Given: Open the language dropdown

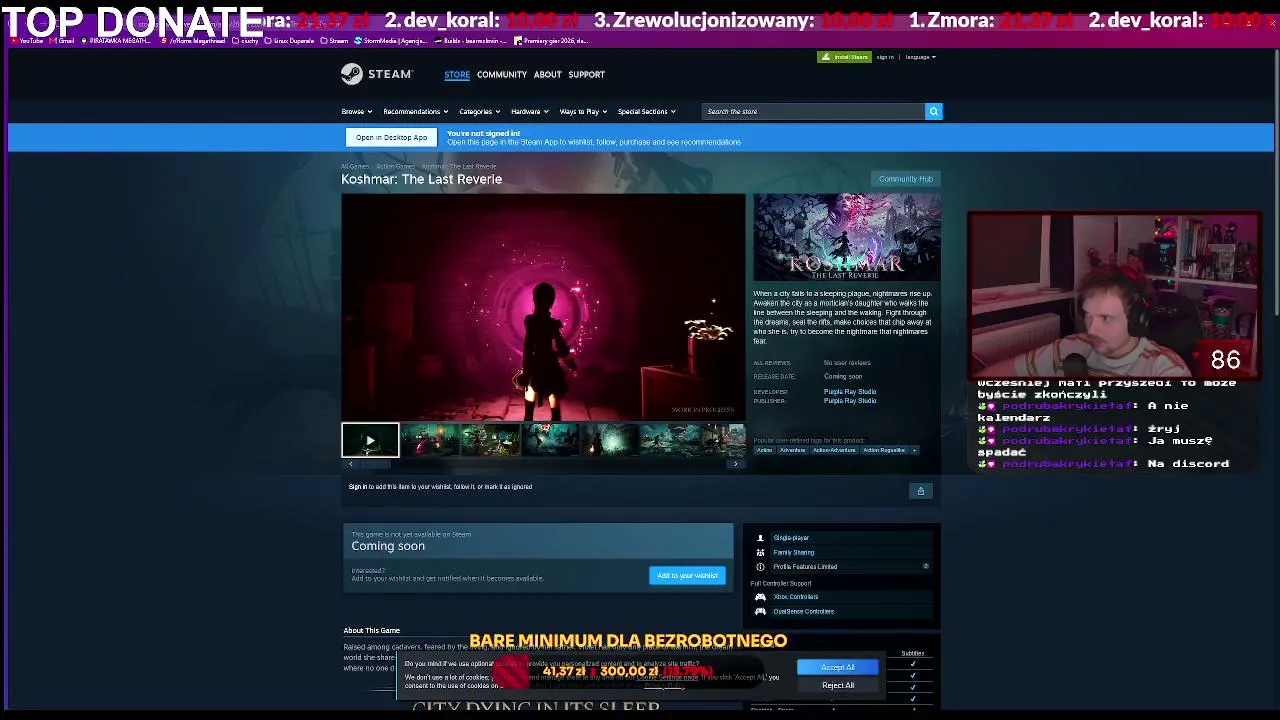Looking at the screenshot, I should coord(920,57).
